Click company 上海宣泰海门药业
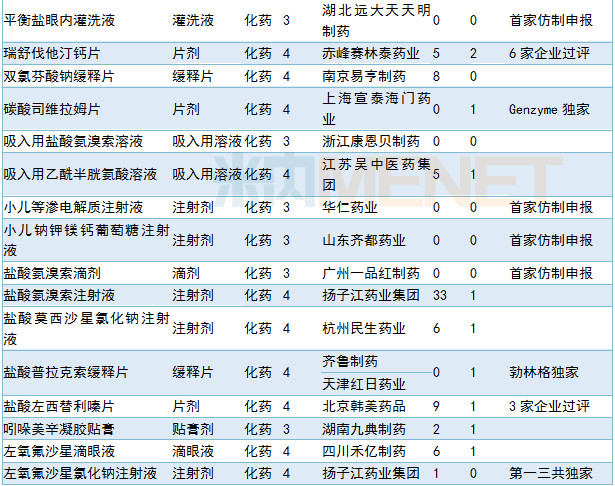The width and height of the screenshot is (615, 486). pos(377,109)
